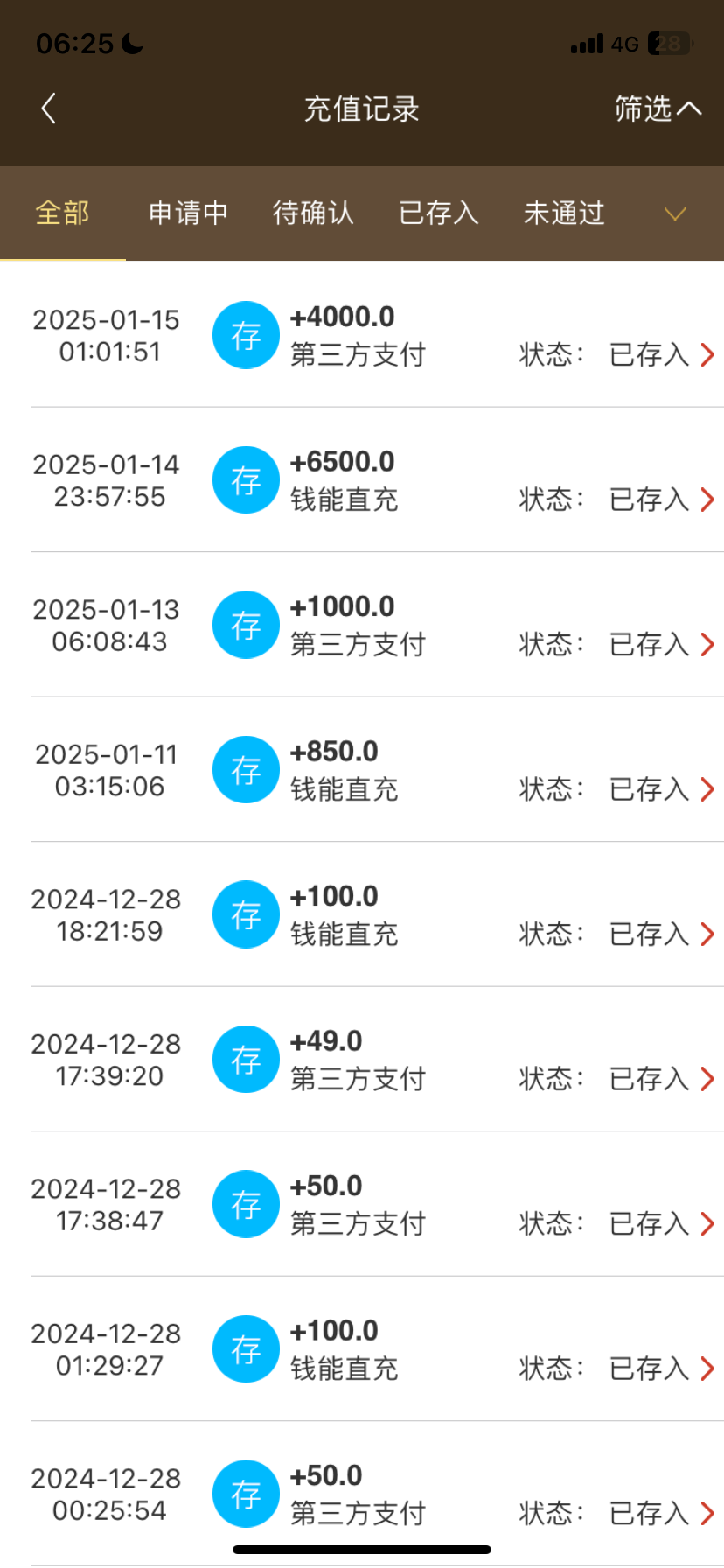Switch to the 待确认 tab
Screen dimensions: 724x1568
click(x=313, y=213)
